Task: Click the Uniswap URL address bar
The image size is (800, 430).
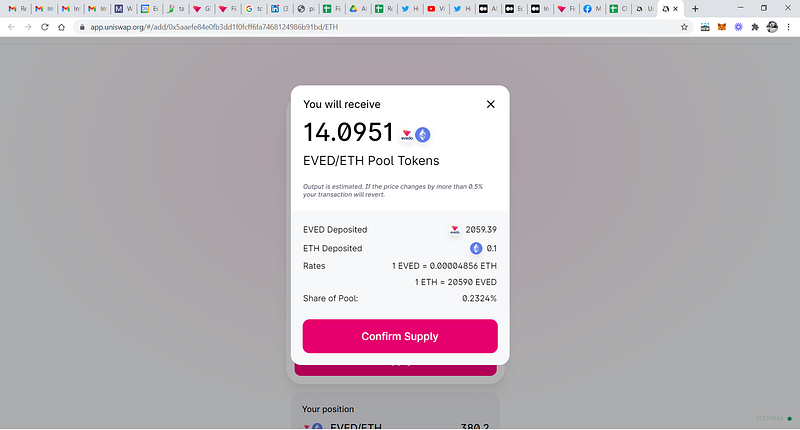Action: pos(300,27)
